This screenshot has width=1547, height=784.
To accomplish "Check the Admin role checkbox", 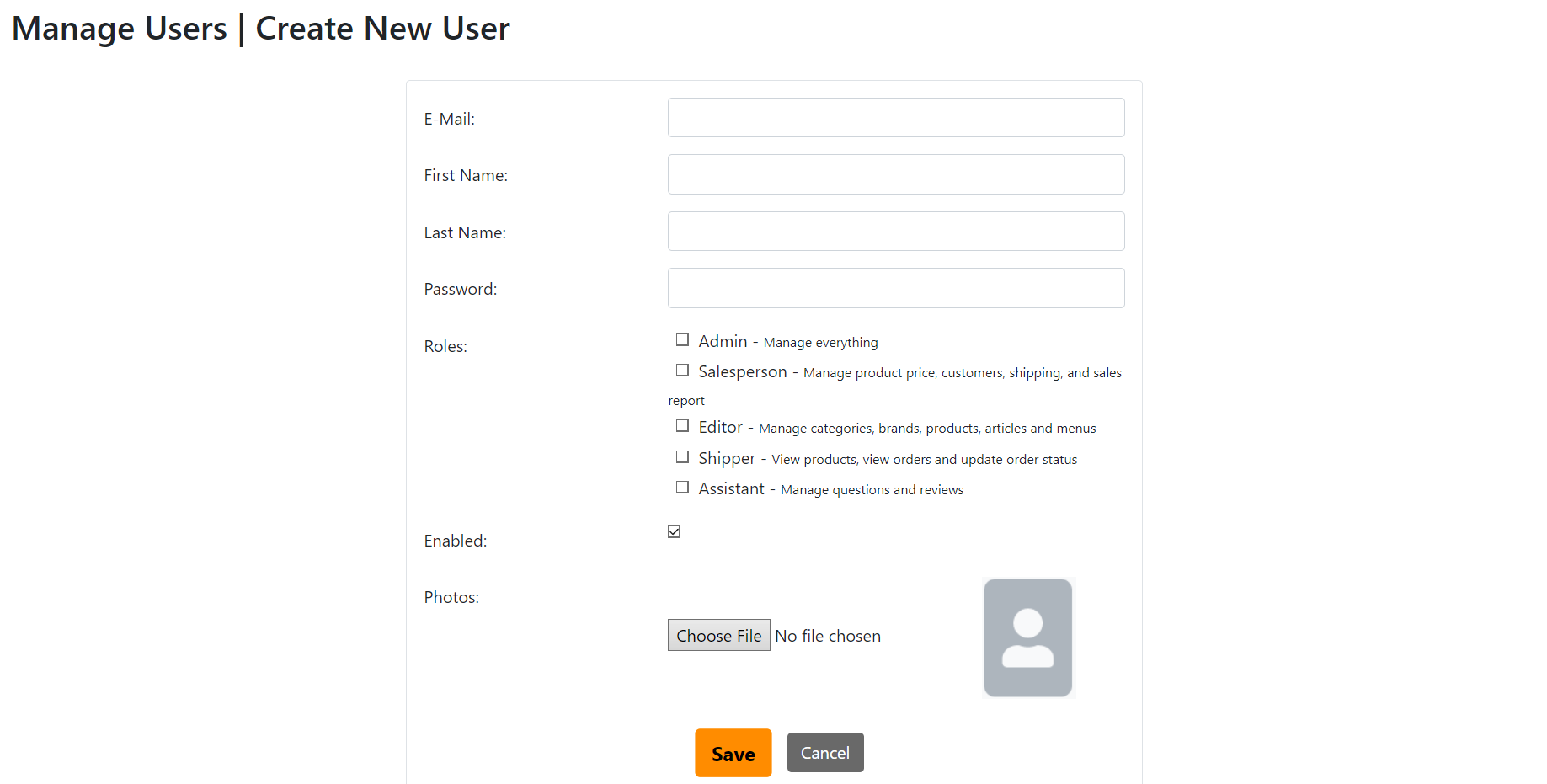I will pyautogui.click(x=682, y=339).
